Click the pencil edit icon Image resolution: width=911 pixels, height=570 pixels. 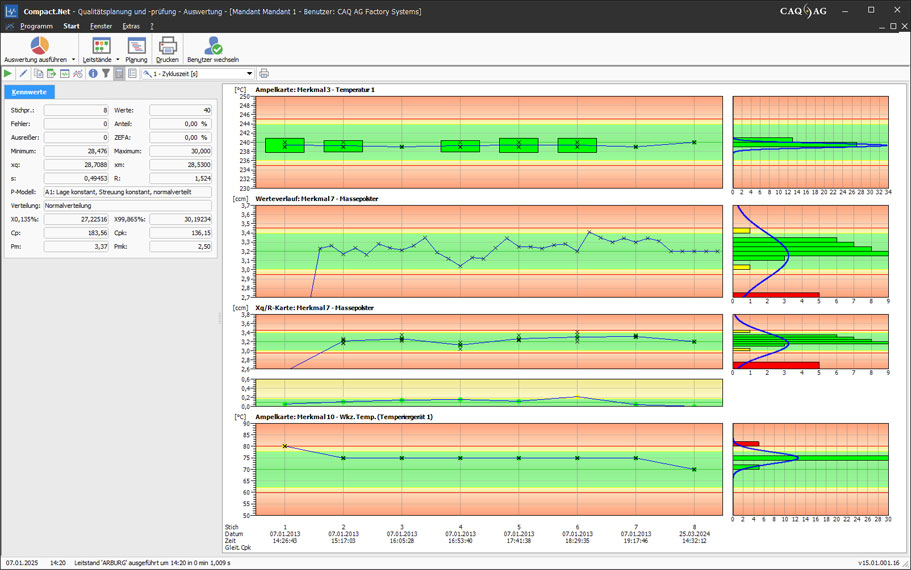point(23,74)
